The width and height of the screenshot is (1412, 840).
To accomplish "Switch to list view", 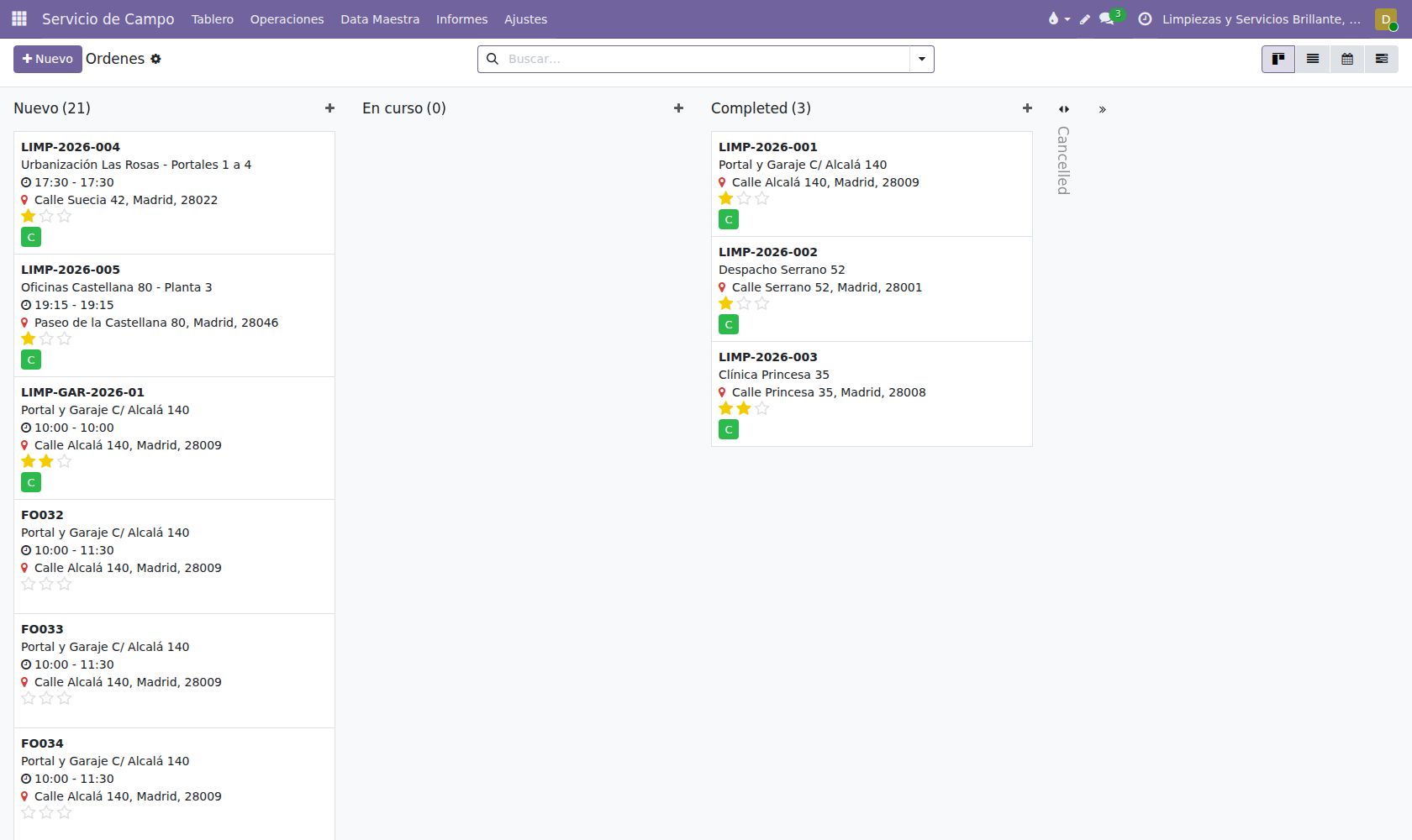I will (x=1313, y=59).
